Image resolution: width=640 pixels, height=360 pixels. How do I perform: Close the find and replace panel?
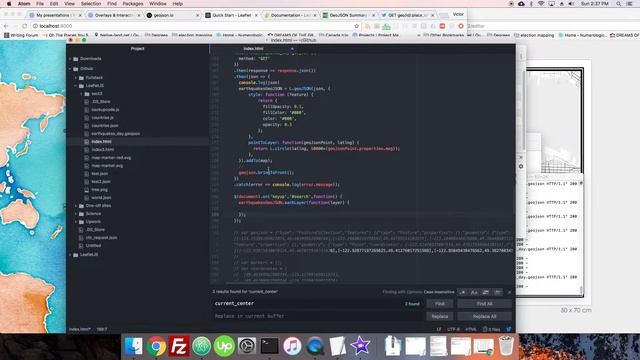509,292
